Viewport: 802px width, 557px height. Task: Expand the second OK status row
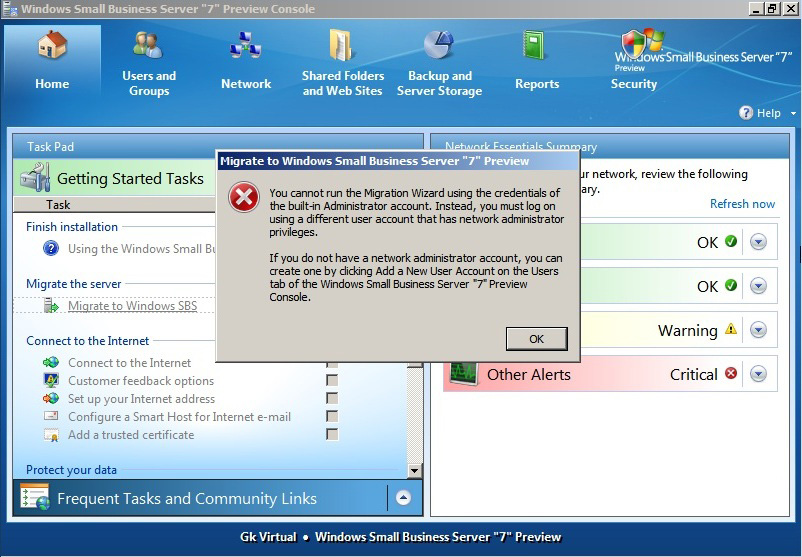[x=758, y=285]
